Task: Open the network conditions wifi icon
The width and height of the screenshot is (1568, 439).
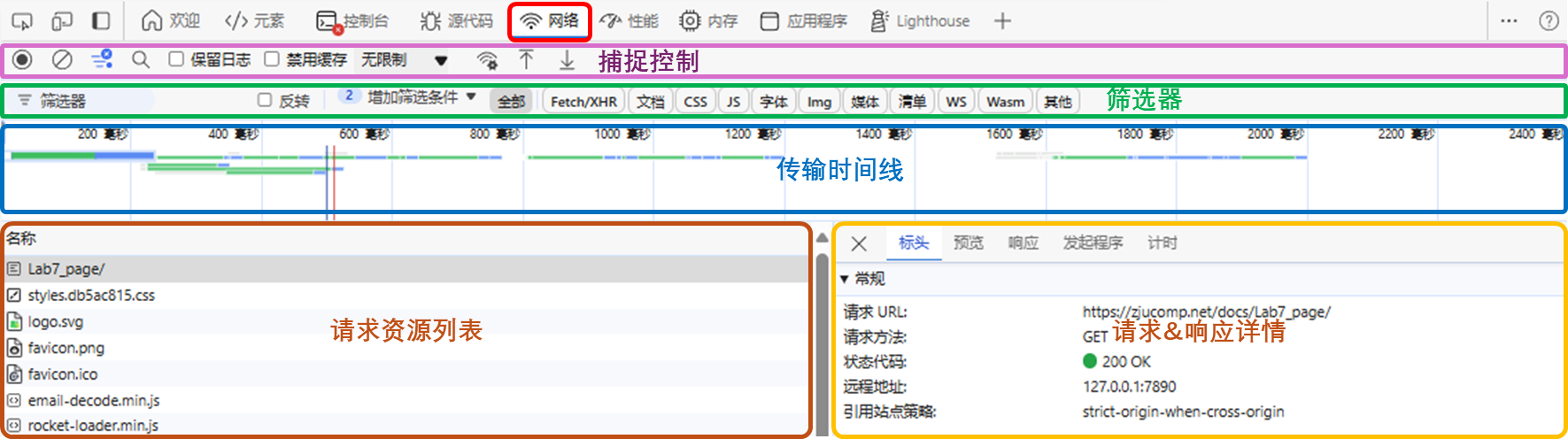Action: tap(487, 59)
